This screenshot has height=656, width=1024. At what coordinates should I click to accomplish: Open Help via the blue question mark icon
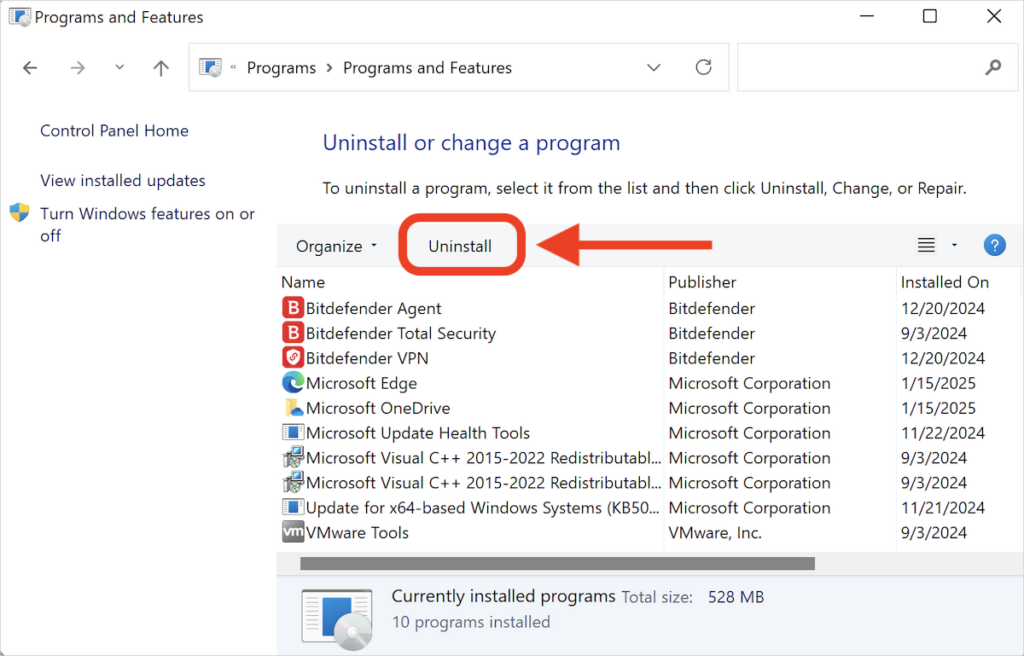994,245
